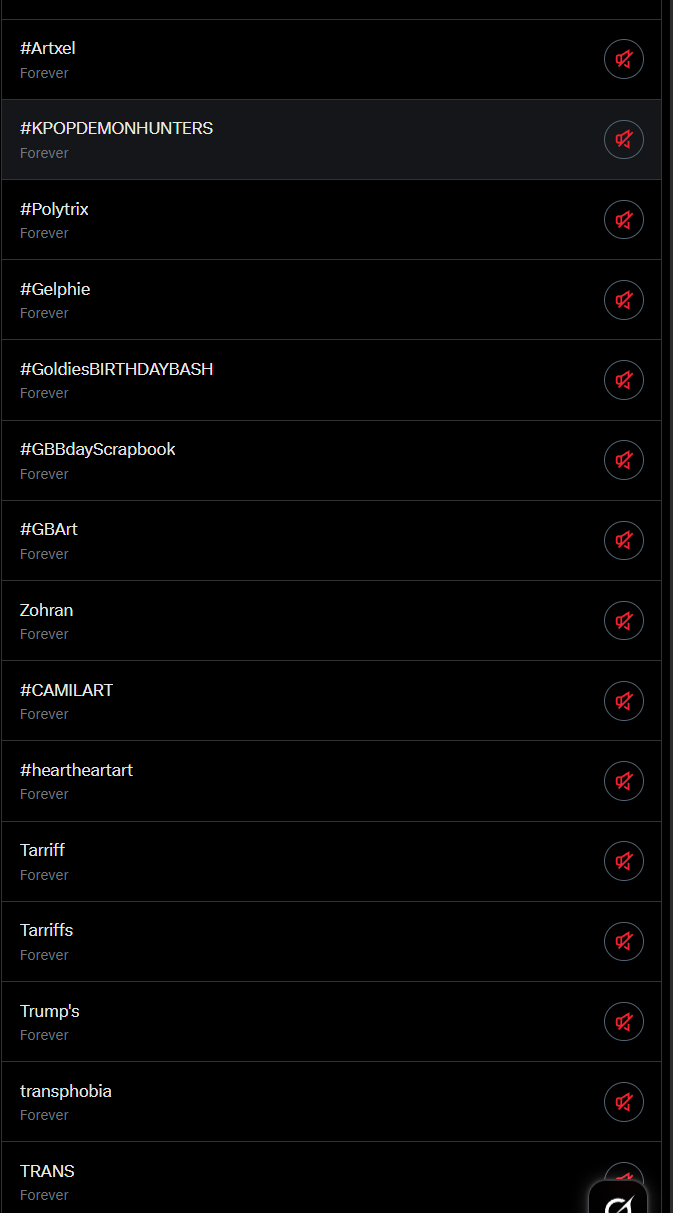This screenshot has width=673, height=1213.
Task: Unmute the word Trump's
Action: [x=623, y=1022]
